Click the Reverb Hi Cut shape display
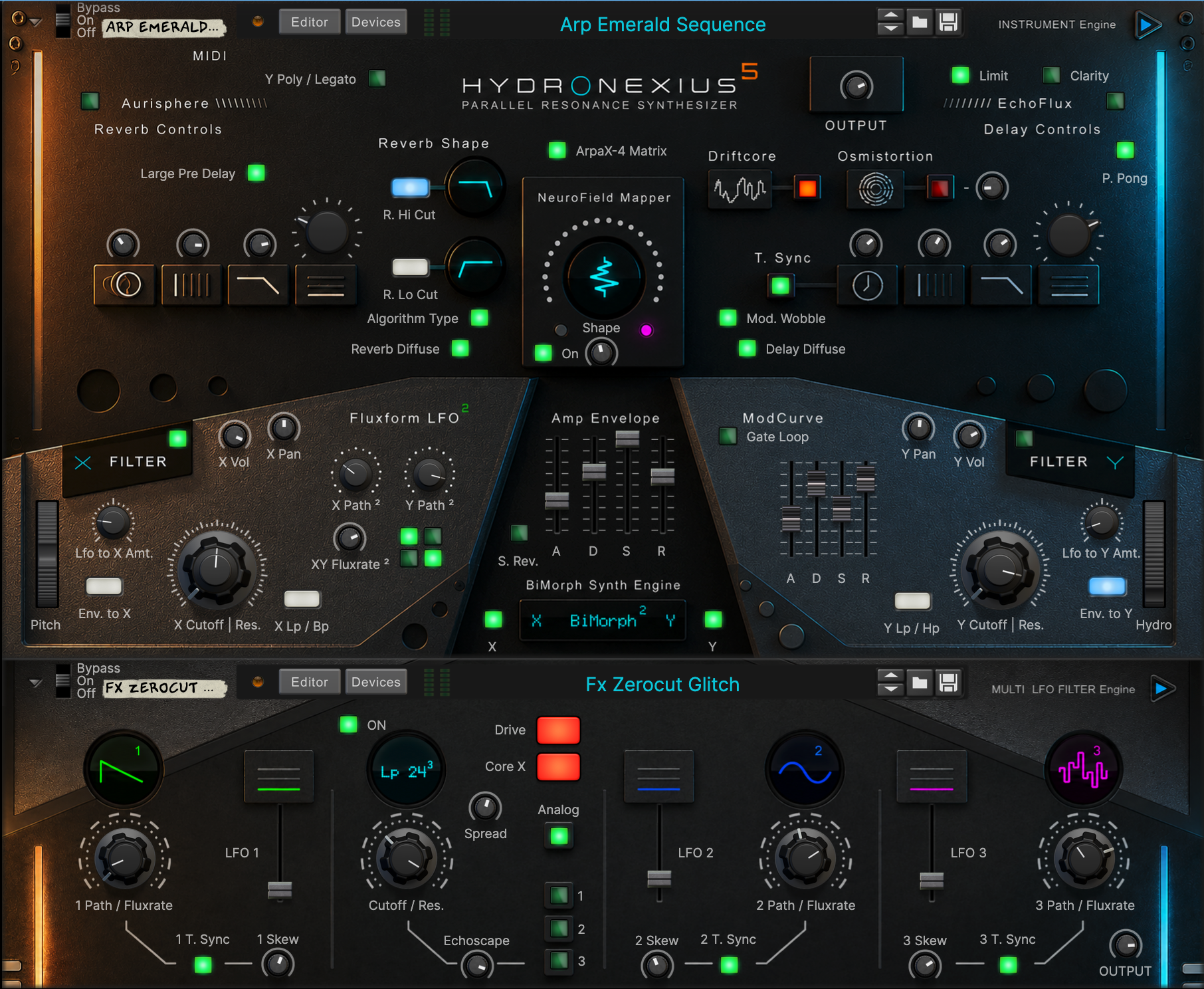The height and width of the screenshot is (989, 1204). 476,187
